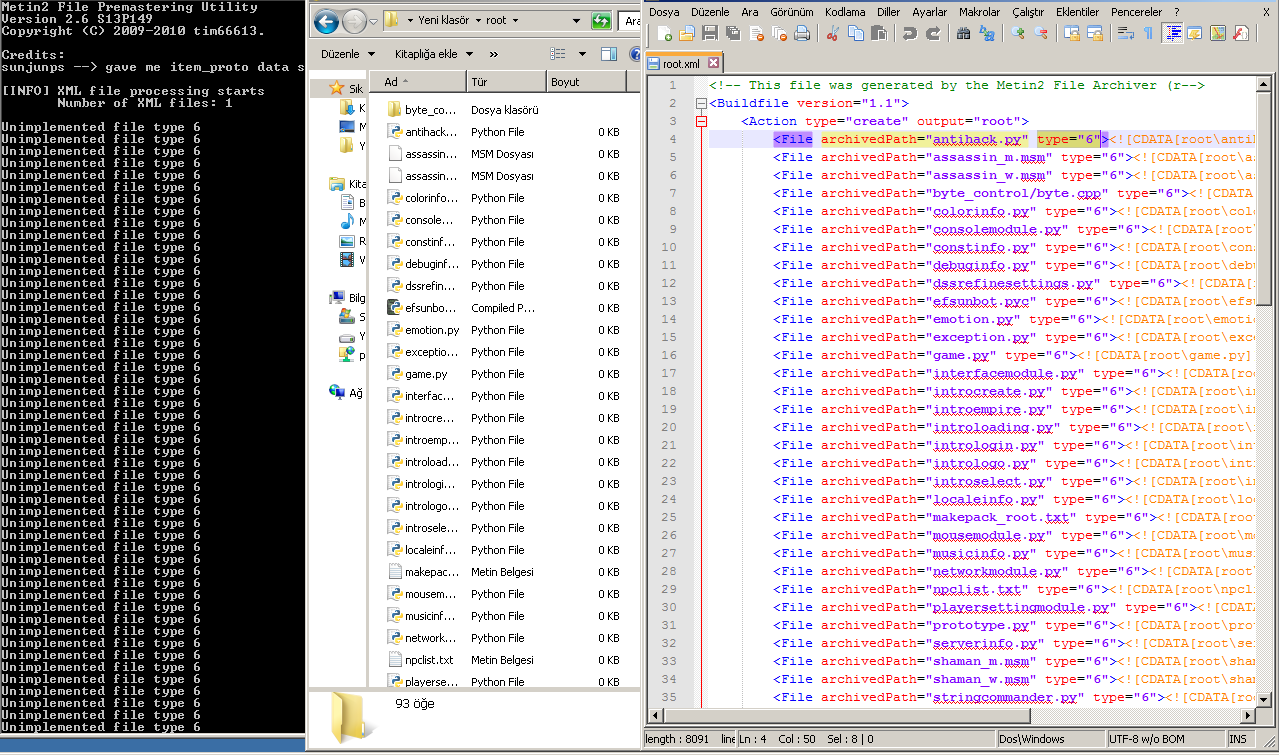Image resolution: width=1279 pixels, height=755 pixels.
Task: Open Find with the binoculars icon
Action: point(963,34)
